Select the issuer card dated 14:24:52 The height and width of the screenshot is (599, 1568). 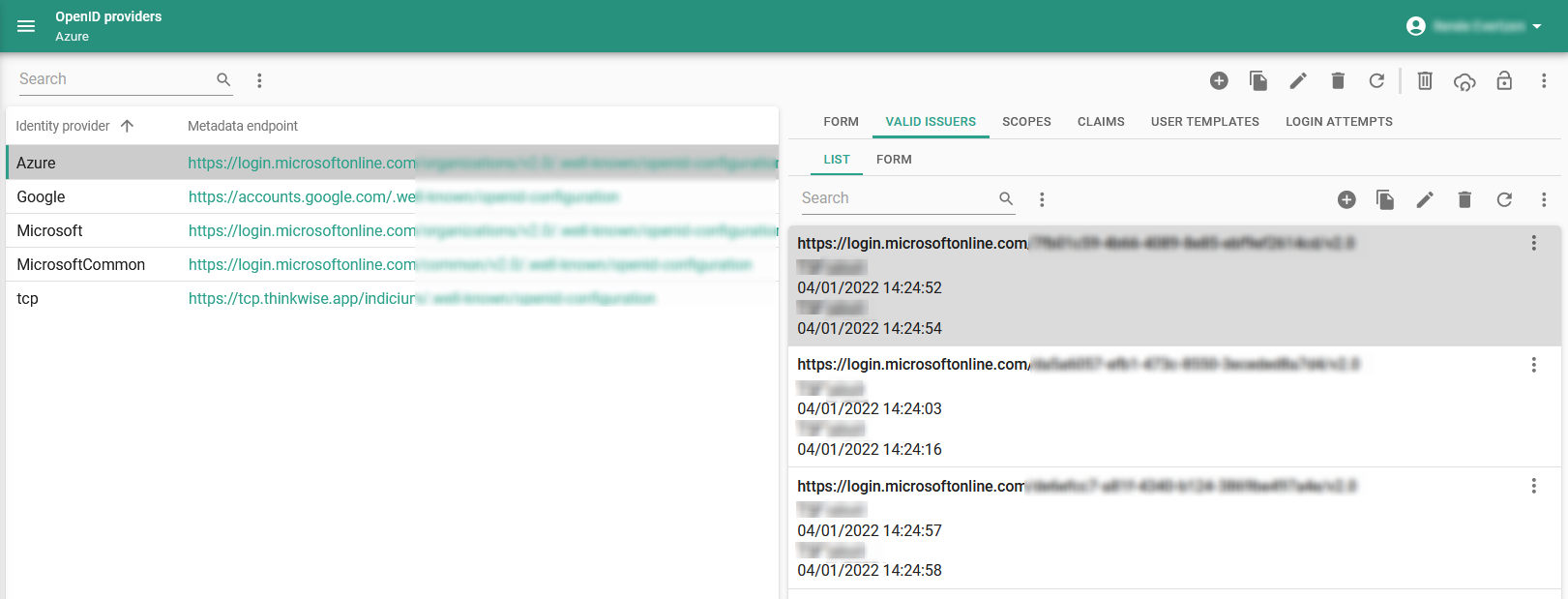click(1174, 286)
